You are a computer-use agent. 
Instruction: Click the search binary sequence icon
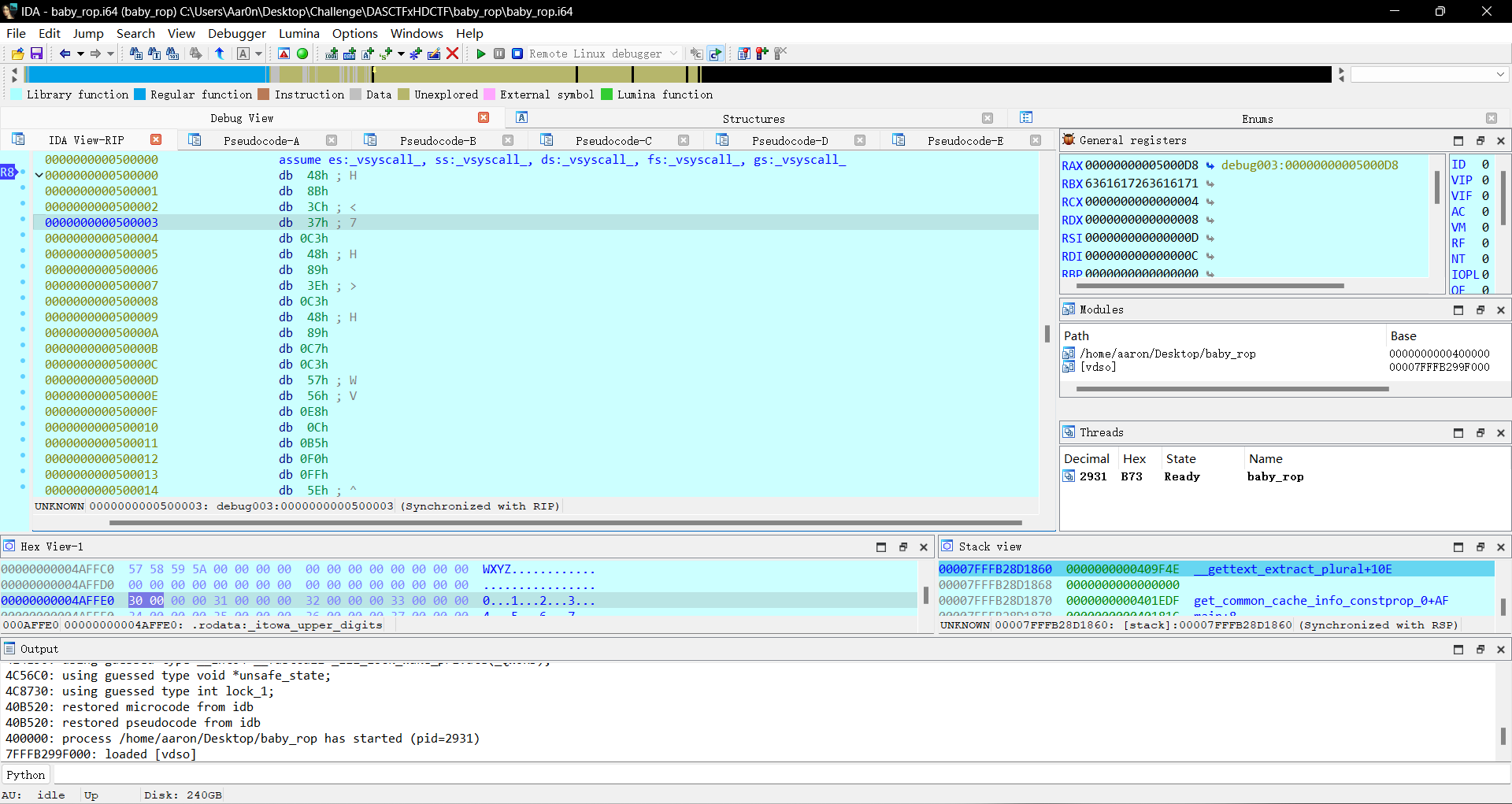(173, 54)
